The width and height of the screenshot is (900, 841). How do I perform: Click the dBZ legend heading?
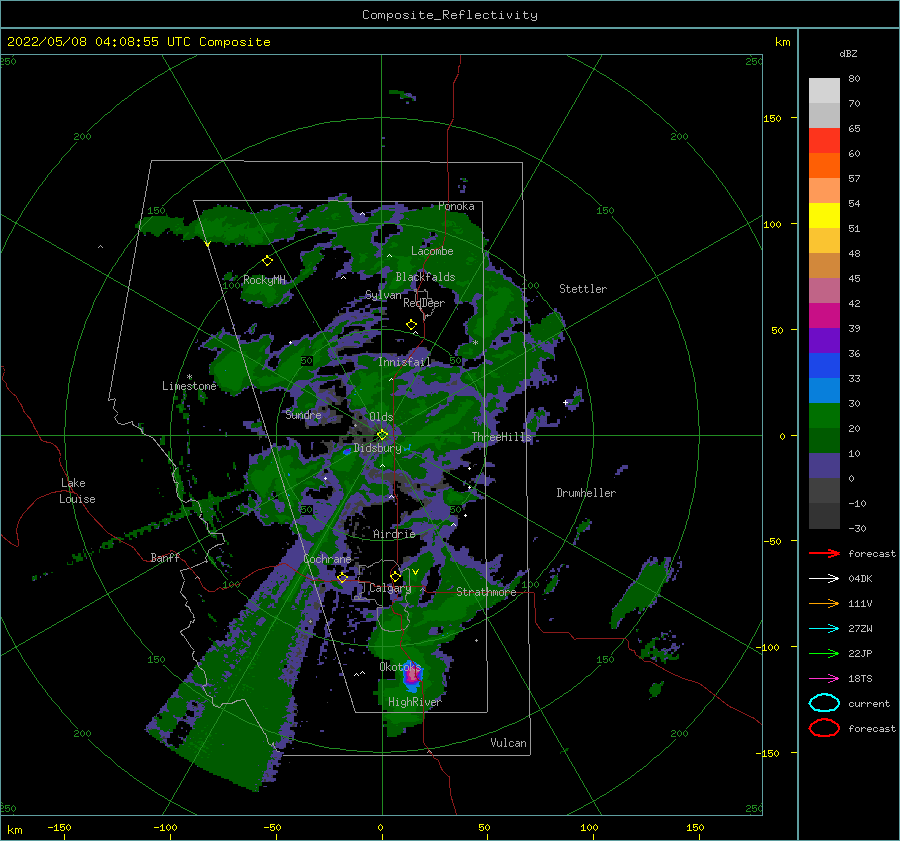click(848, 53)
